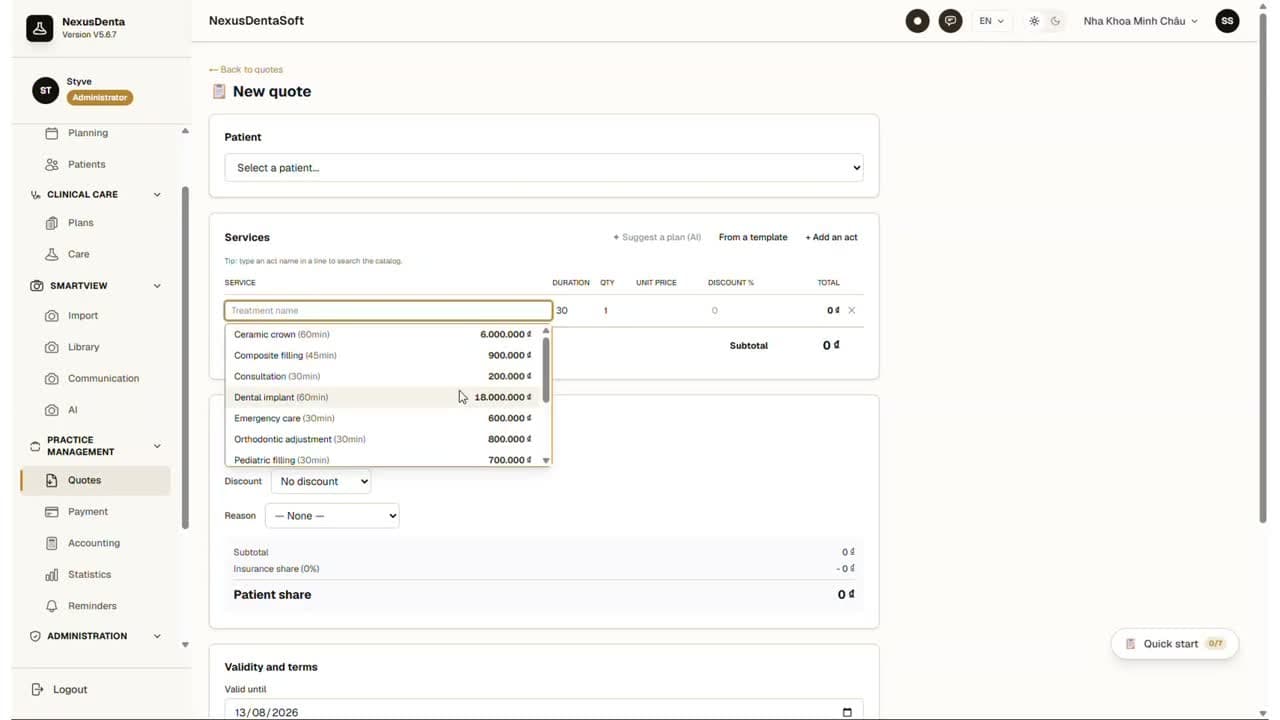The width and height of the screenshot is (1280, 720).
Task: Click the Valid until date field
Action: point(544,712)
